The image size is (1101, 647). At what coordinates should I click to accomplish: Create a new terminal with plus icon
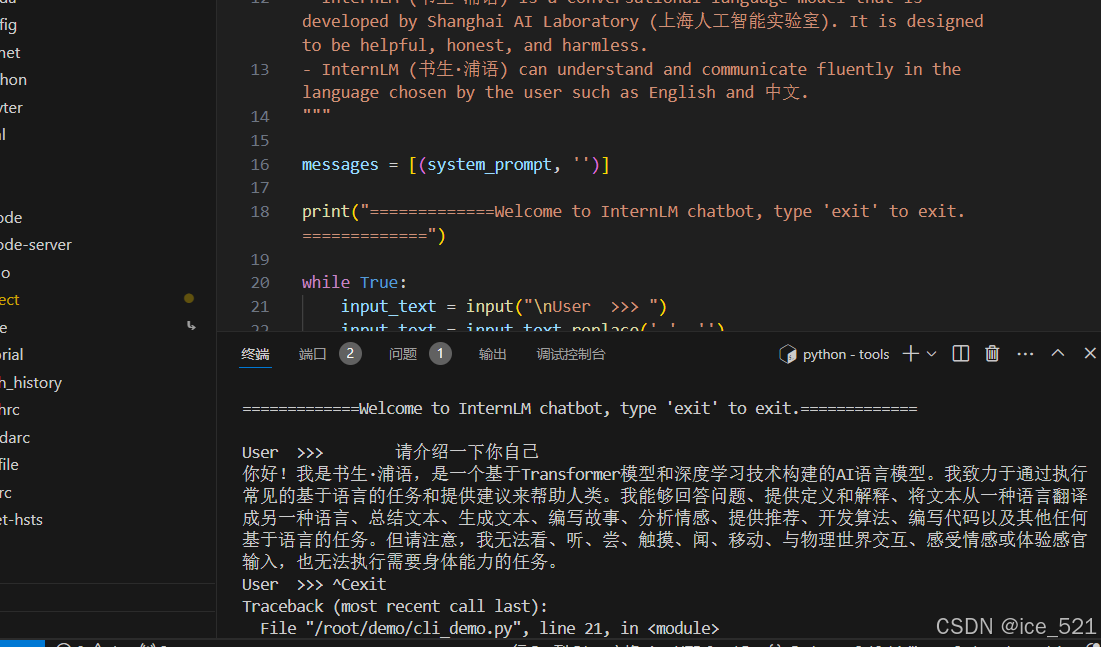pos(911,353)
